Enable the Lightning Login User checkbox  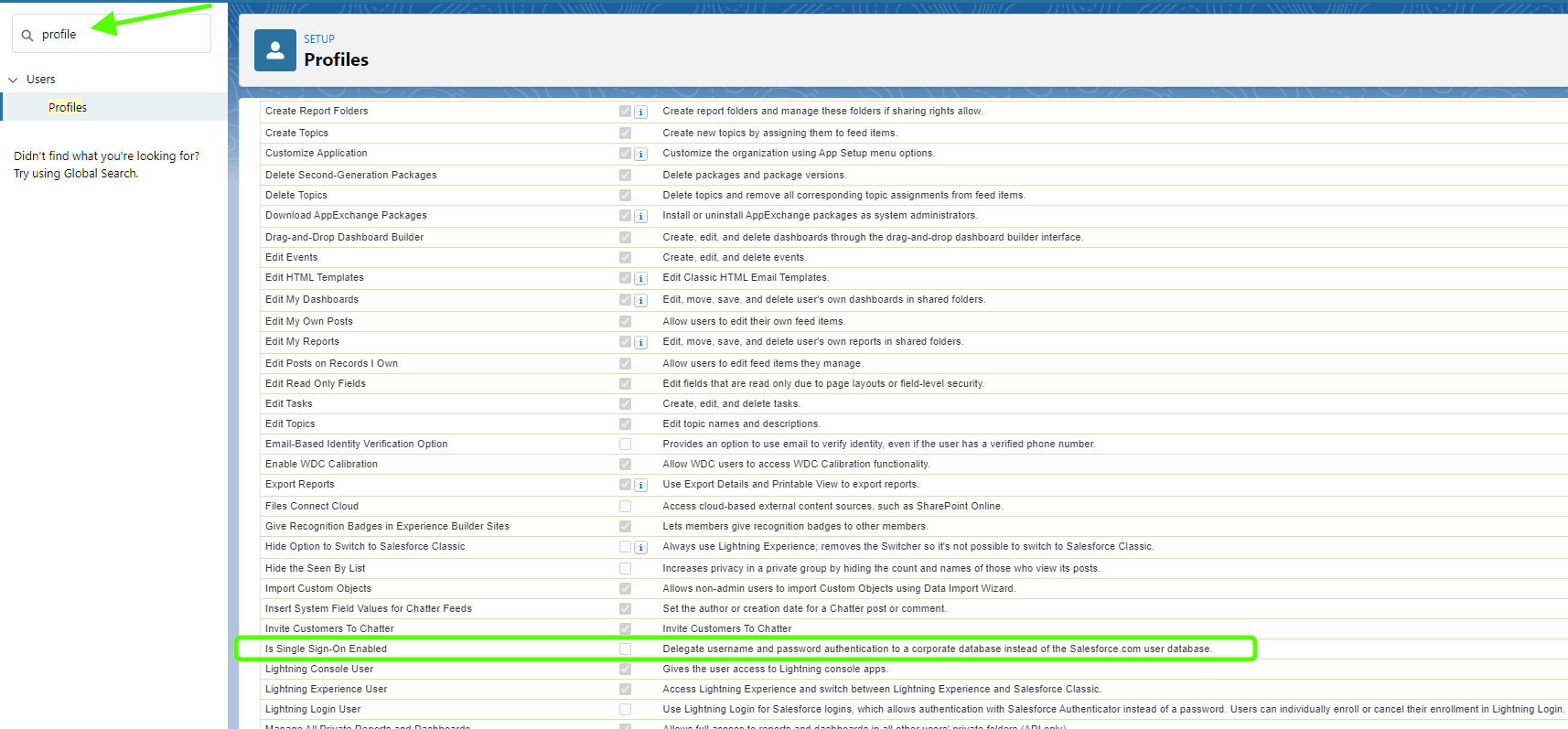pos(625,709)
